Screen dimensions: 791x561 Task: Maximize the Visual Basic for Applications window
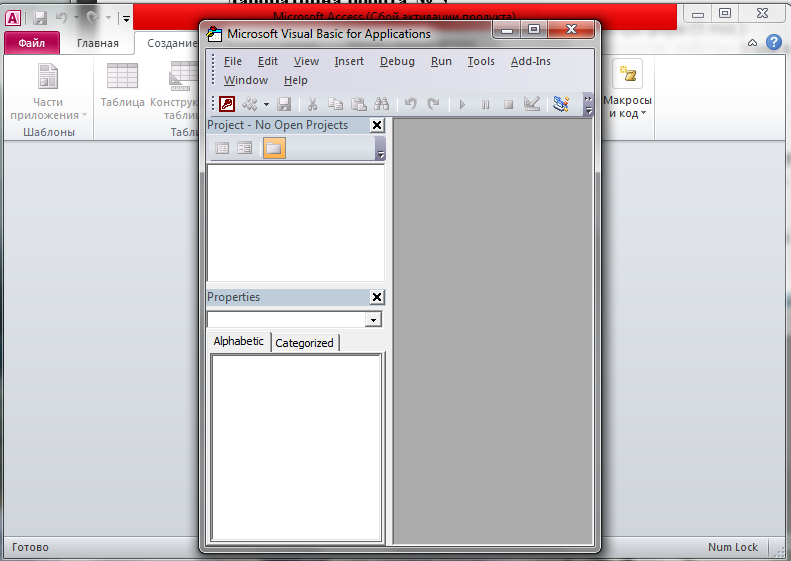click(534, 29)
